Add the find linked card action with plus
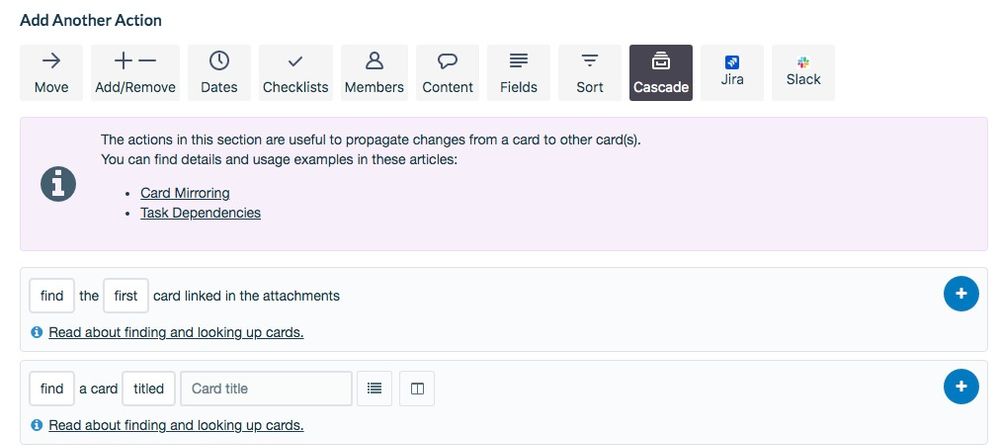The width and height of the screenshot is (999, 448). pos(961,294)
